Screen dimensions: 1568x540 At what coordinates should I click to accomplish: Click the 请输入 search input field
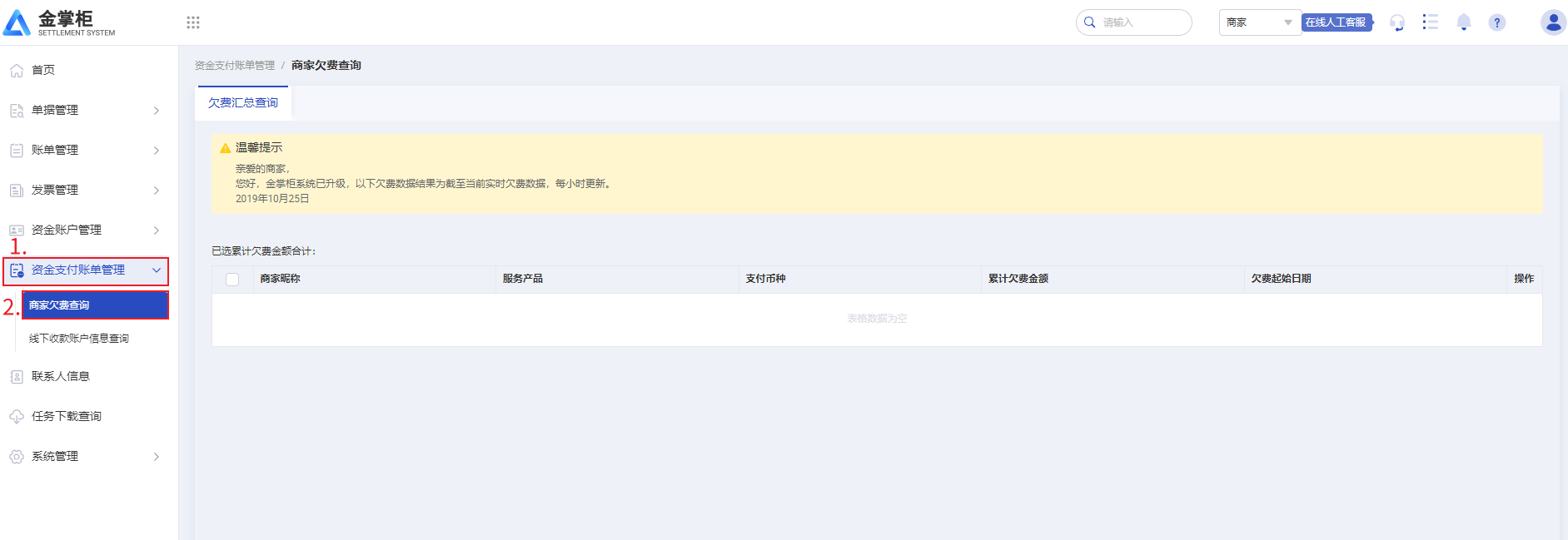click(x=1142, y=22)
